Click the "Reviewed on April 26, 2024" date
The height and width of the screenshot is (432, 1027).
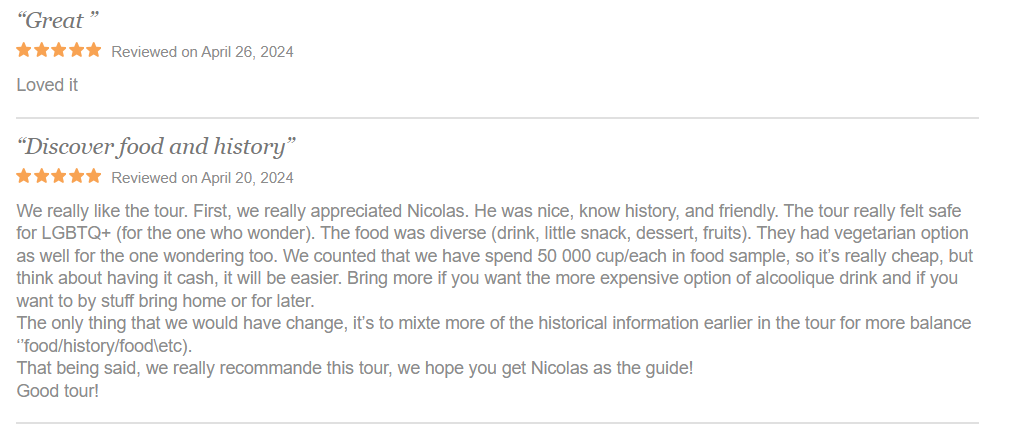click(202, 52)
